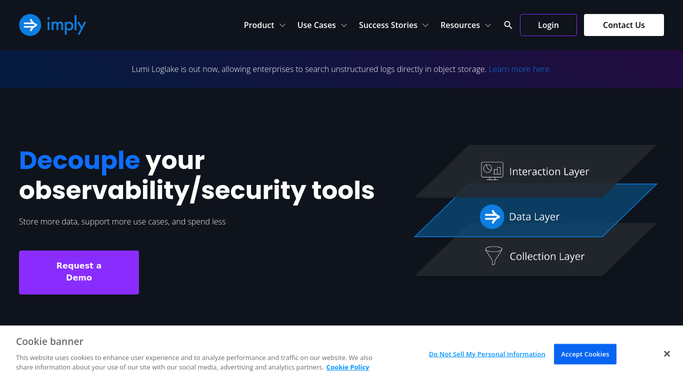Viewport: 683px width, 384px height.
Task: Click the Store more data subheading text
Action: [x=122, y=222]
